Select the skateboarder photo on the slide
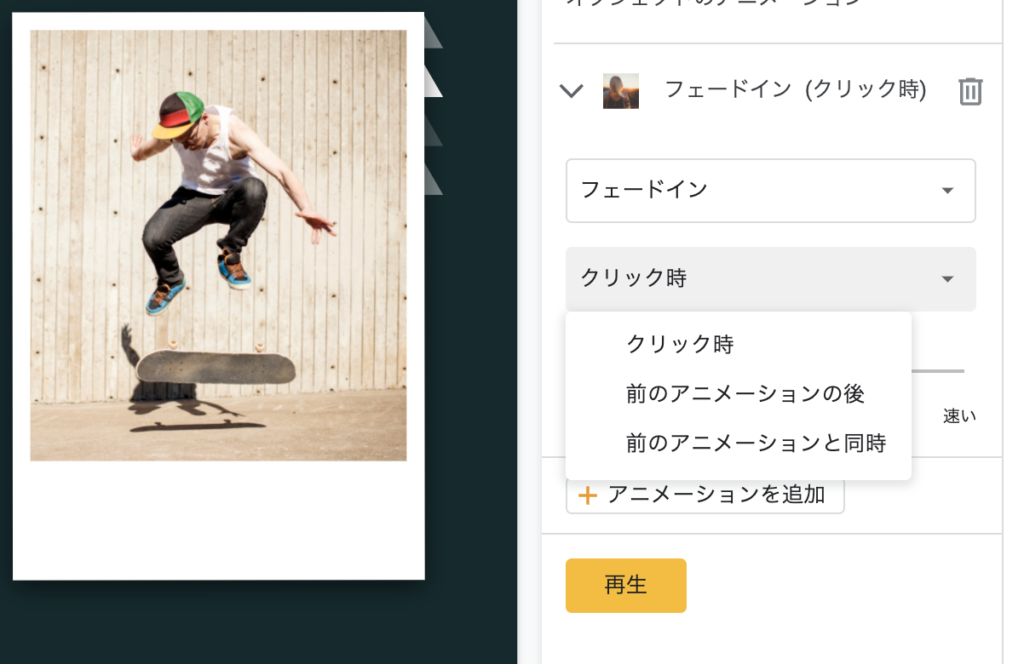This screenshot has width=1024, height=664. coord(218,245)
